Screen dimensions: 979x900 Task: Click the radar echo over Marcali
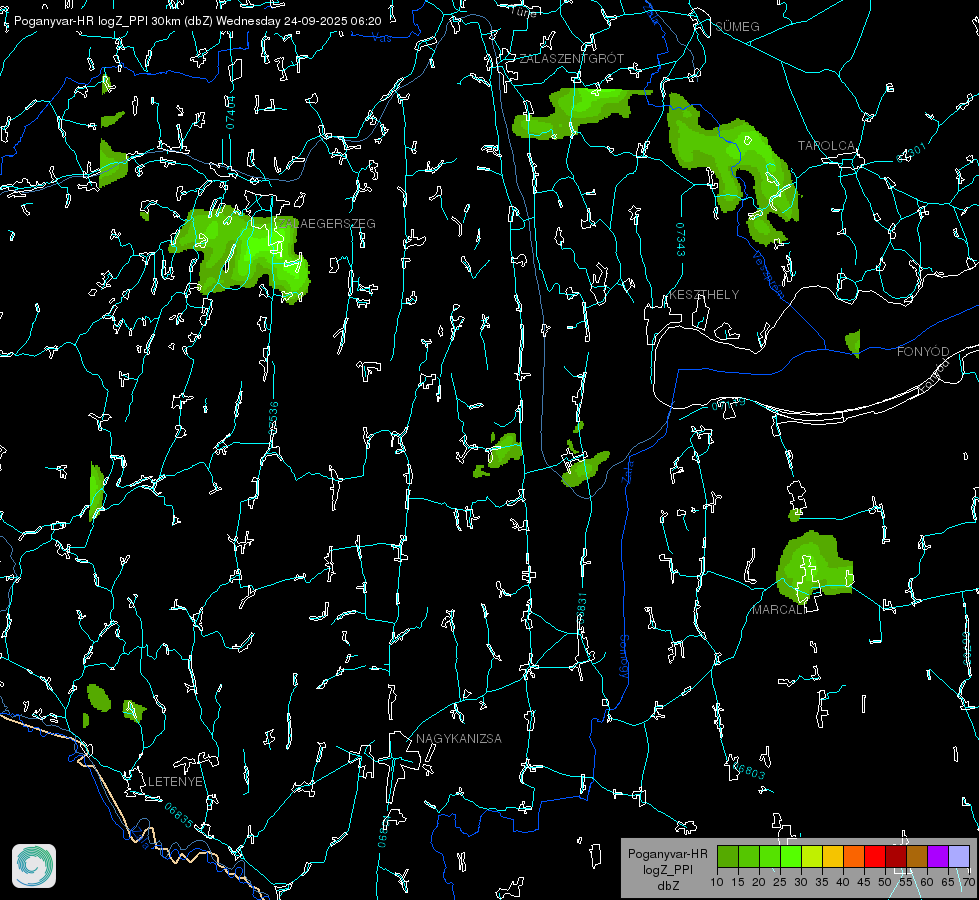click(813, 566)
